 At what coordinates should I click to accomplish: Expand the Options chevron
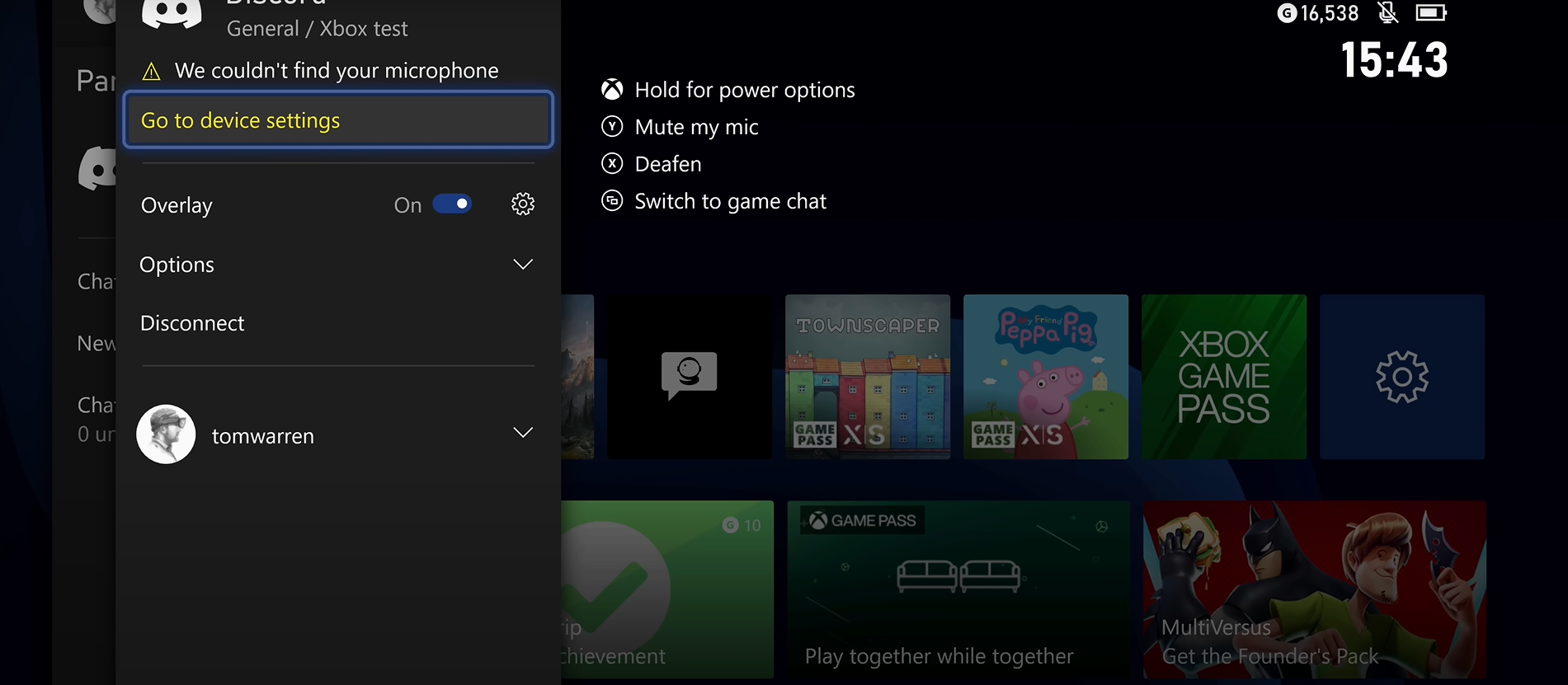pos(523,265)
